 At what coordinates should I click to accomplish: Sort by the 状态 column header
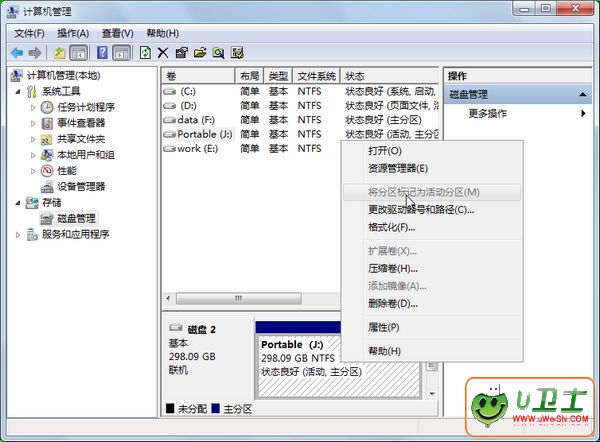pyautogui.click(x=390, y=76)
